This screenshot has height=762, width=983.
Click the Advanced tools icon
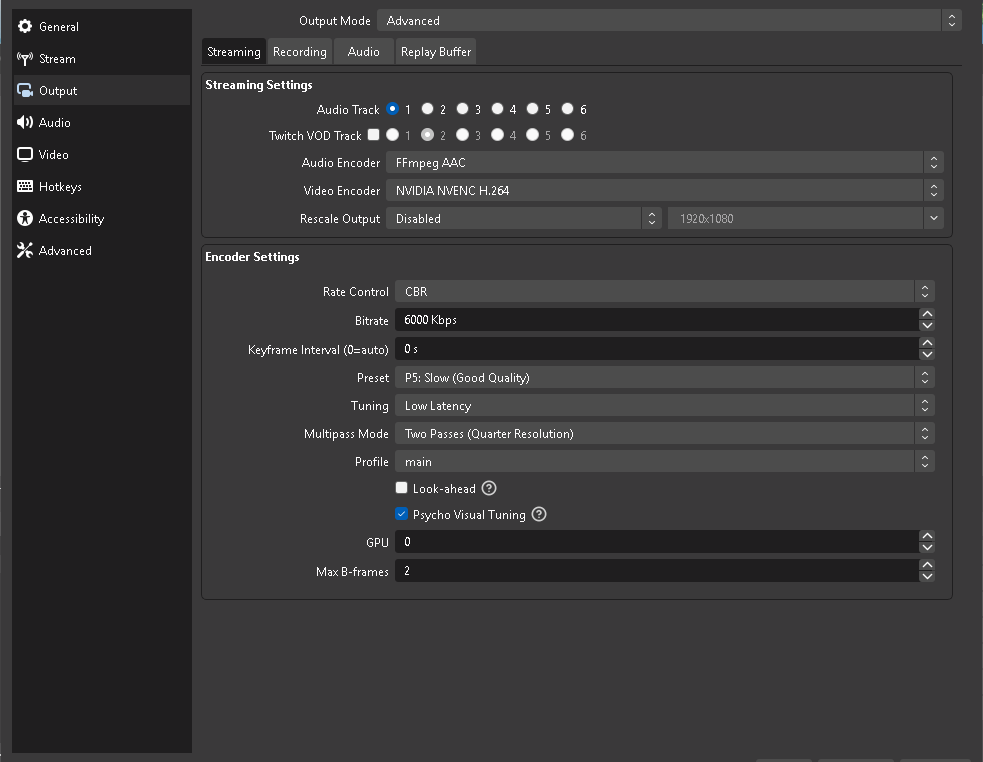point(25,250)
